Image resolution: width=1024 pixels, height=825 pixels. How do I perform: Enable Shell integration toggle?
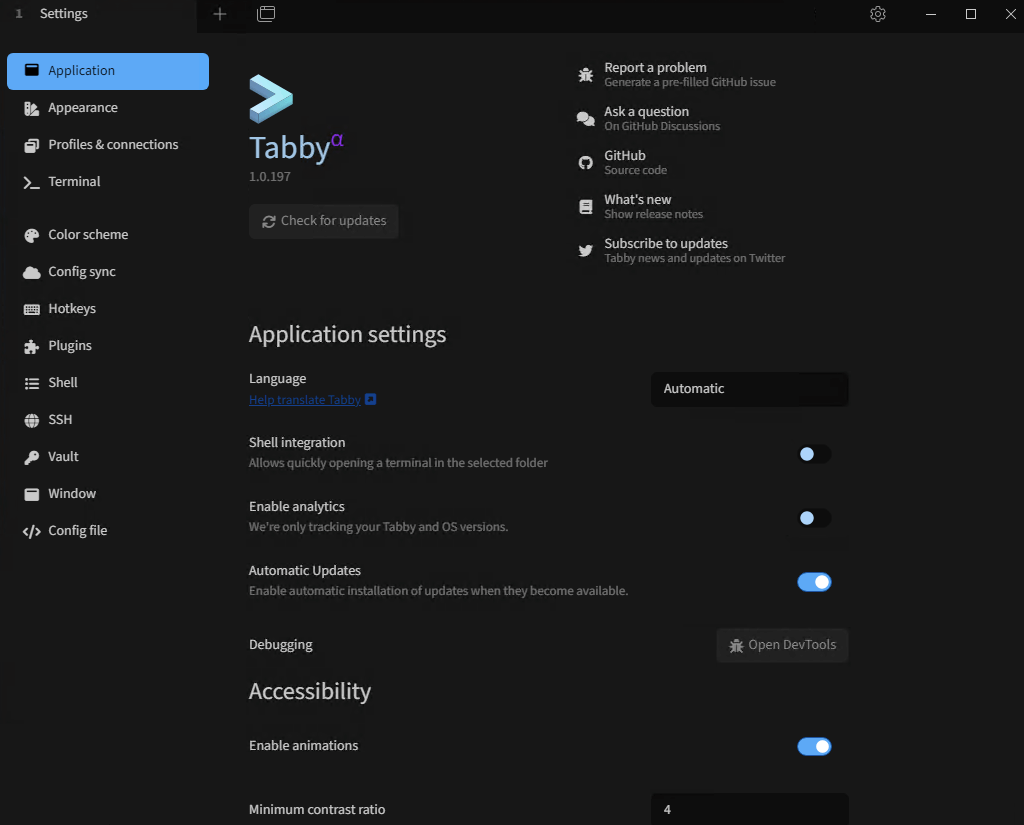point(814,454)
